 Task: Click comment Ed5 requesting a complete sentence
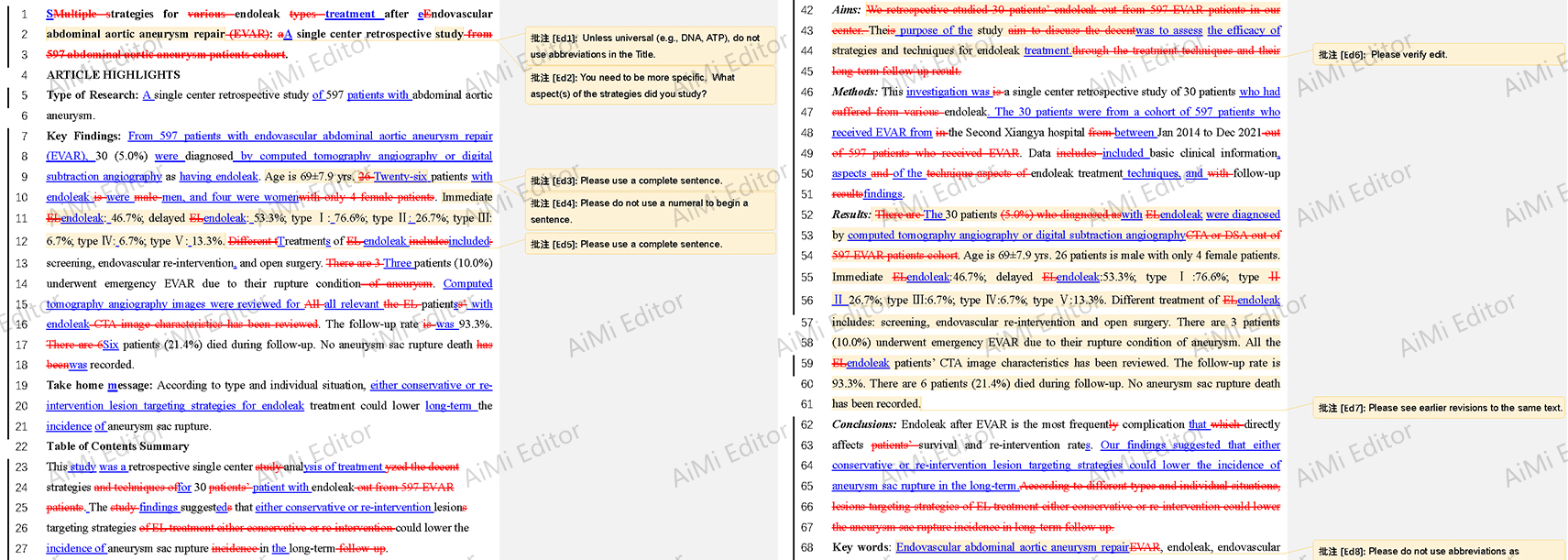[x=650, y=244]
